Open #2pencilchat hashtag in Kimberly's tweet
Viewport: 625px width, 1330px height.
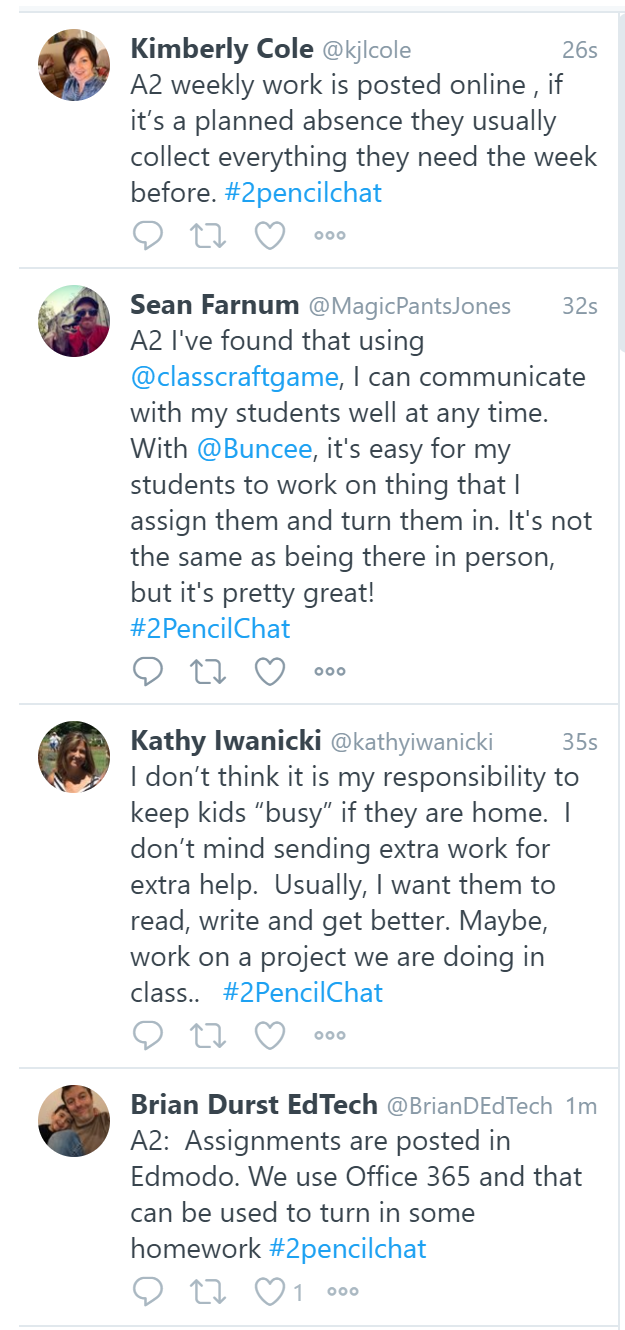pyautogui.click(x=303, y=192)
